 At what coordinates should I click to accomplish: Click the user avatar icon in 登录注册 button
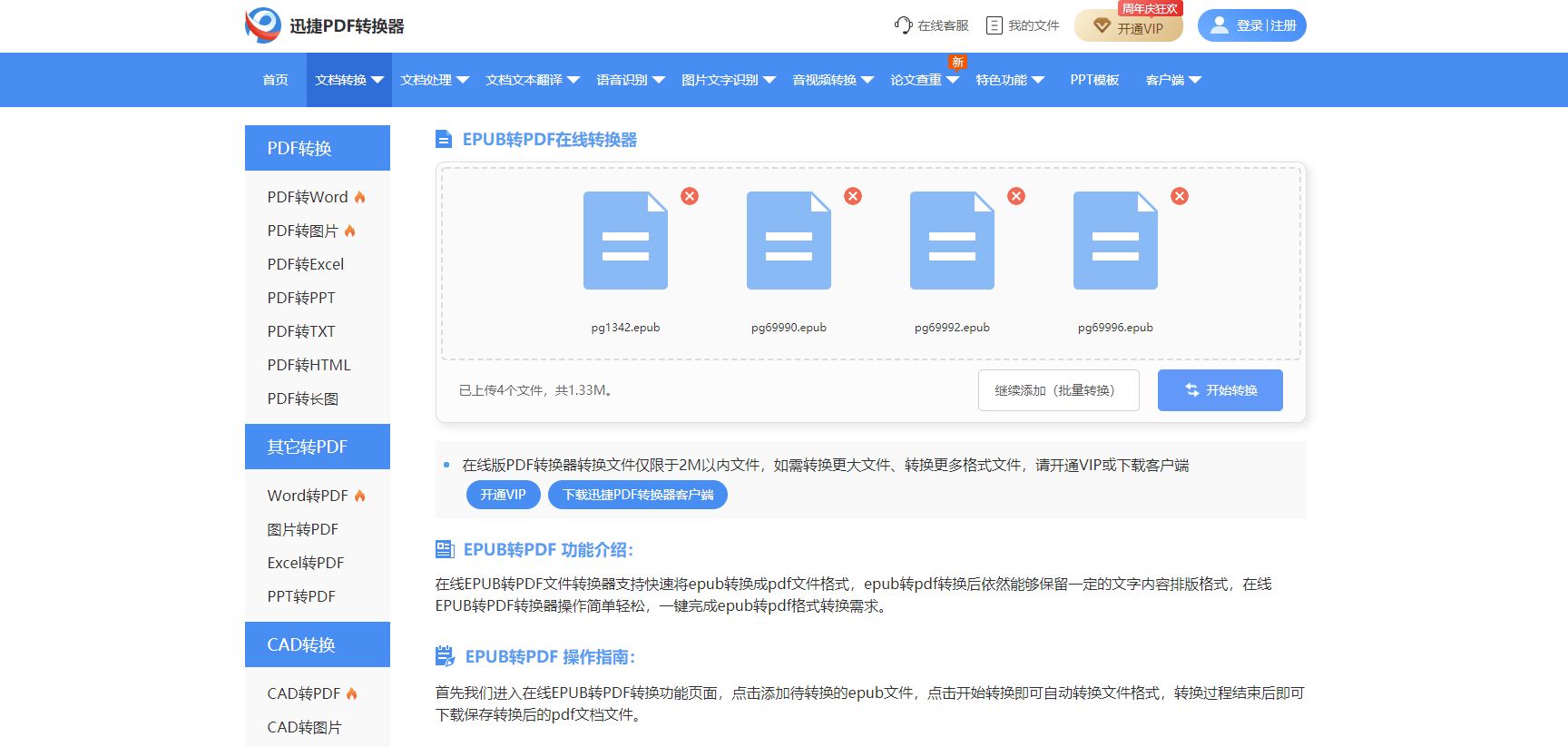point(1220,25)
